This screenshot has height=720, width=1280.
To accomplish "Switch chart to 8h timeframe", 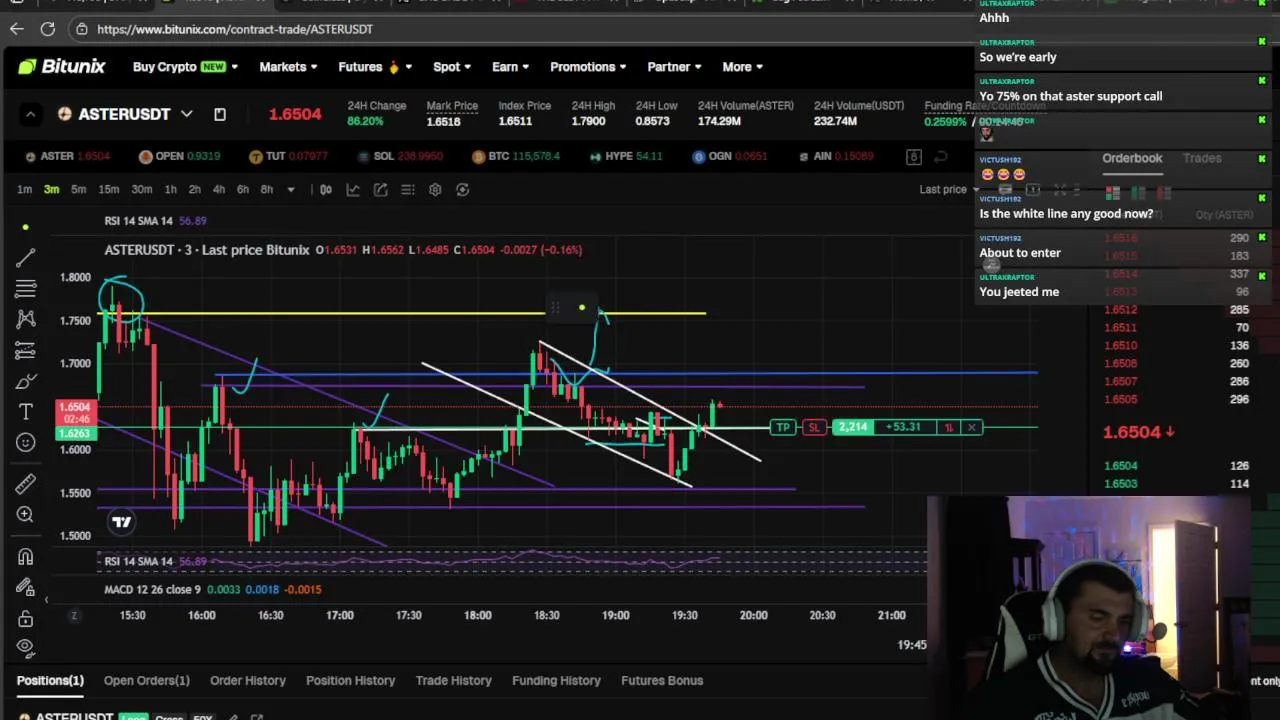I will pos(266,189).
